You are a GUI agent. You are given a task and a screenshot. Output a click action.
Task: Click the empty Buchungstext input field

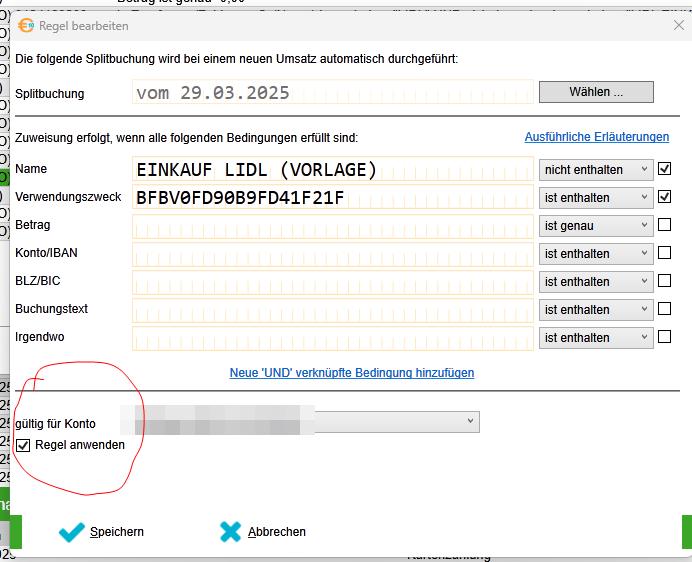click(x=333, y=309)
